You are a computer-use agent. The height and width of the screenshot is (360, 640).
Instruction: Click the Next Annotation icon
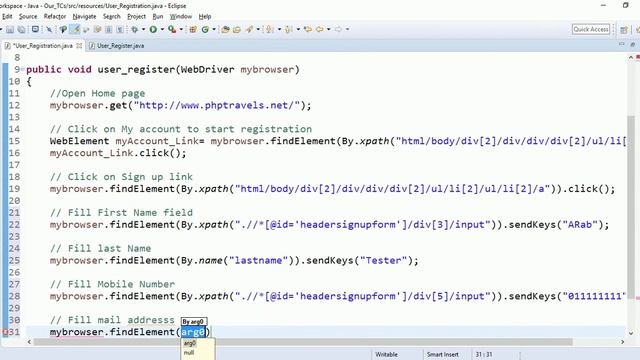coord(269,29)
